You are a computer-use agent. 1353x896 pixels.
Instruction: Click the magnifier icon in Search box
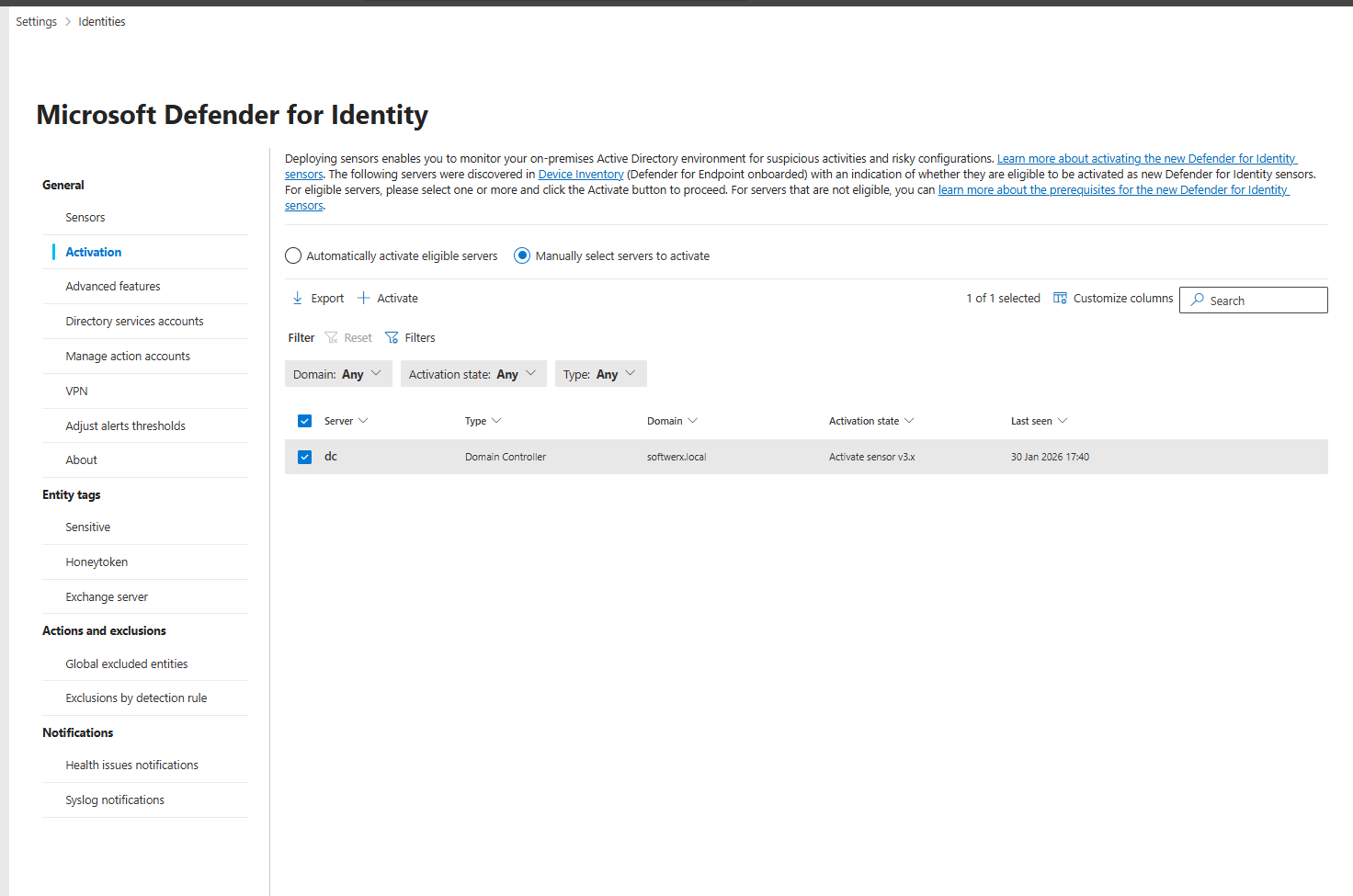(1198, 301)
